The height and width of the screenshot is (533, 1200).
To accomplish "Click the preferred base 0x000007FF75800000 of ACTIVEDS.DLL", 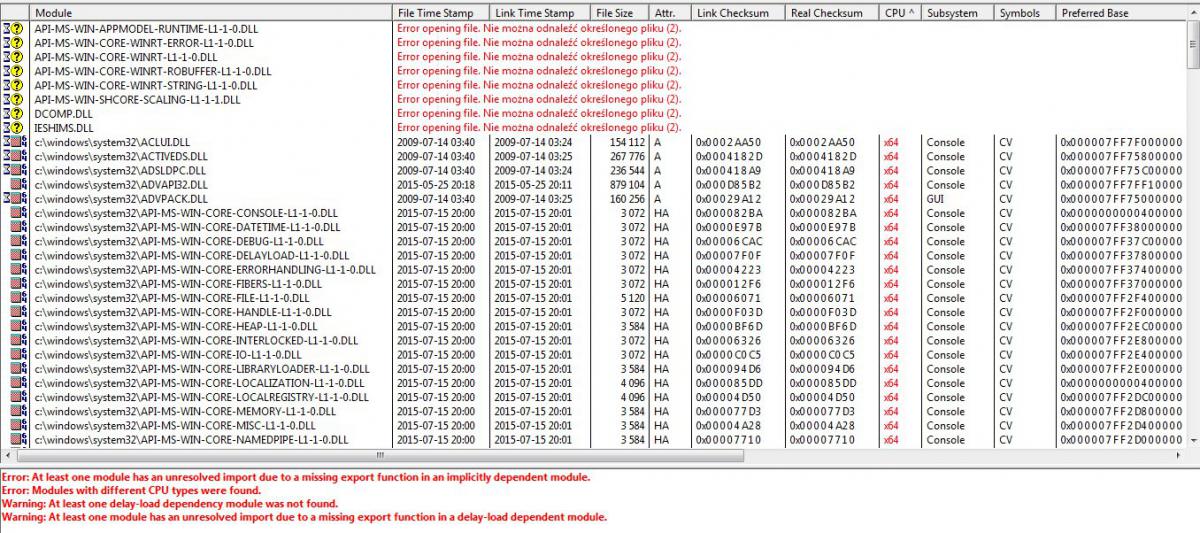I will pyautogui.click(x=1121, y=156).
